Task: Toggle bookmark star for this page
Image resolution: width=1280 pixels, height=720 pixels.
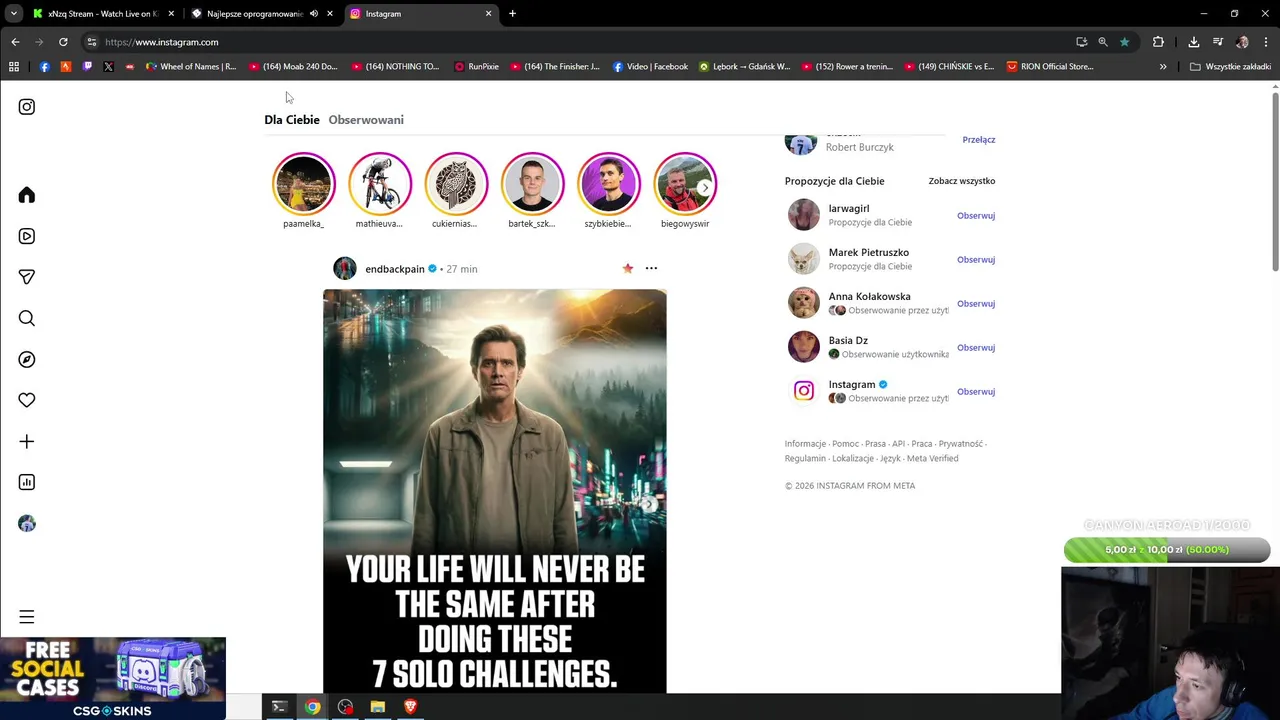Action: tap(1124, 42)
